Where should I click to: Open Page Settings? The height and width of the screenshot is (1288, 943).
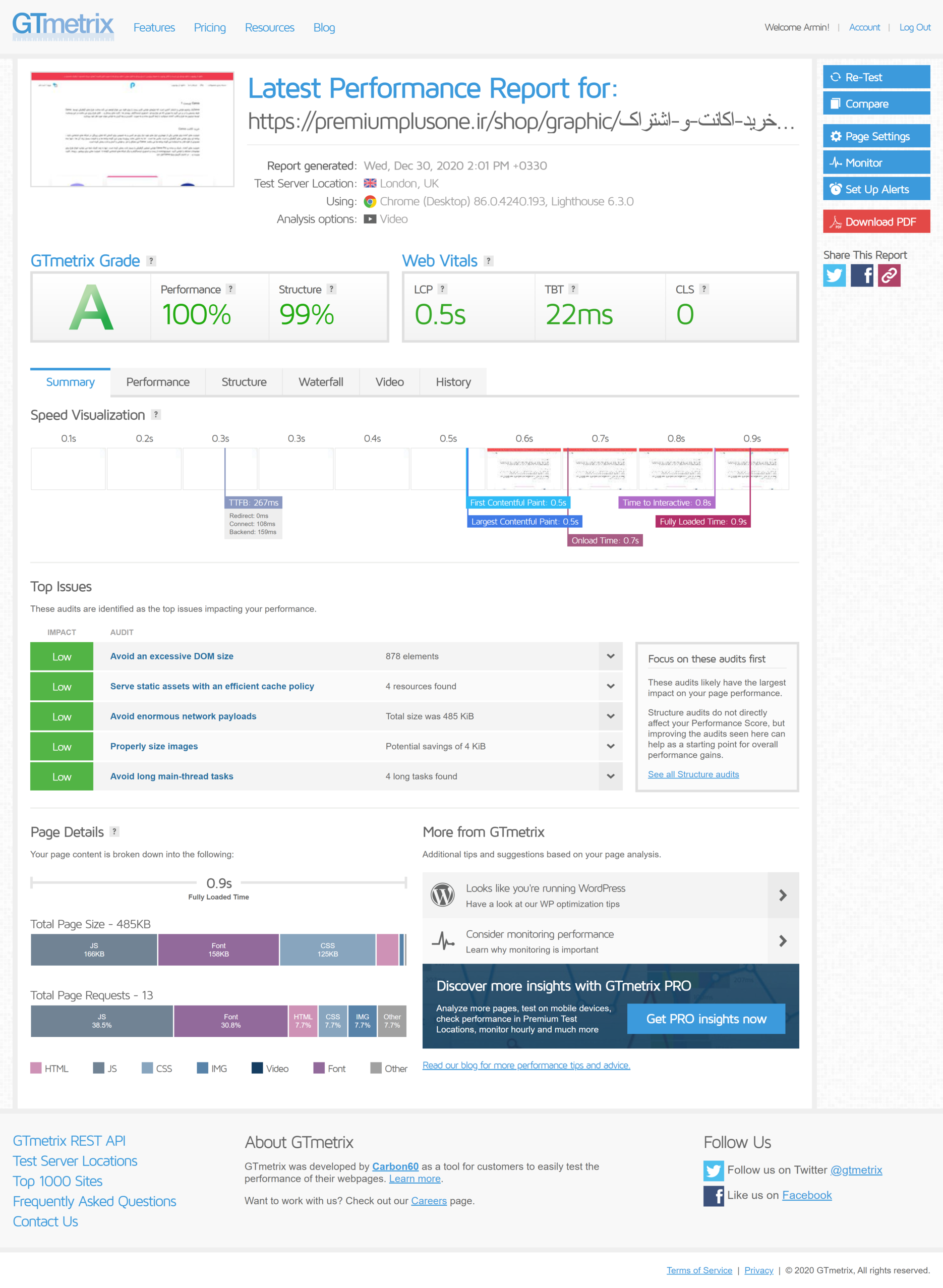point(876,136)
